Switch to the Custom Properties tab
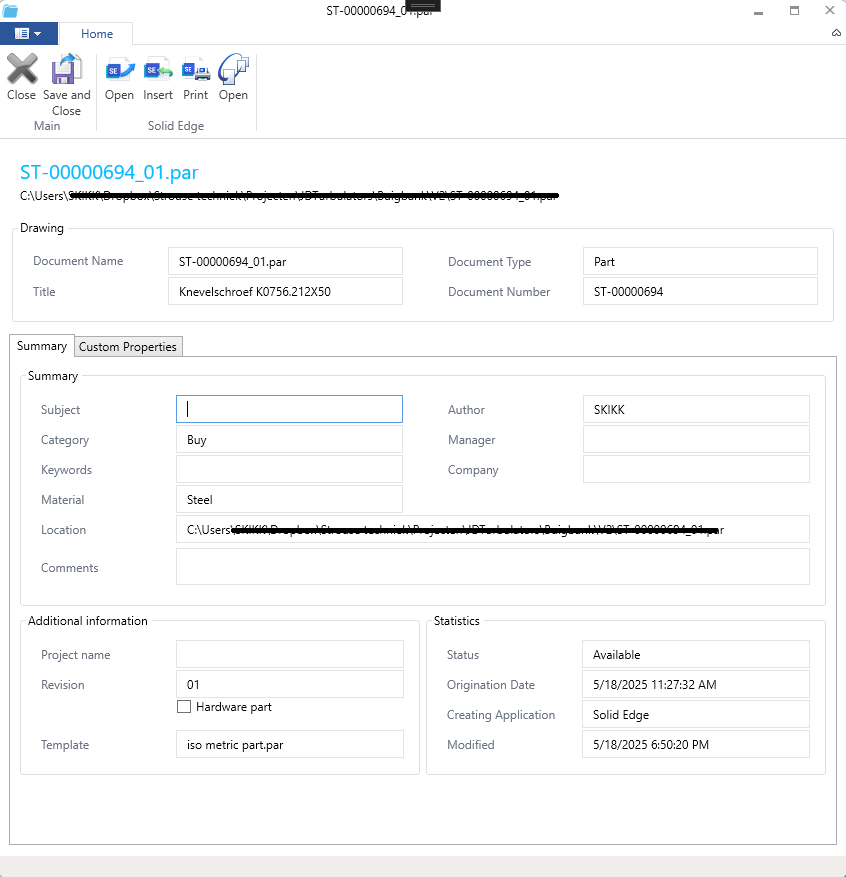The height and width of the screenshot is (877, 846). [128, 346]
